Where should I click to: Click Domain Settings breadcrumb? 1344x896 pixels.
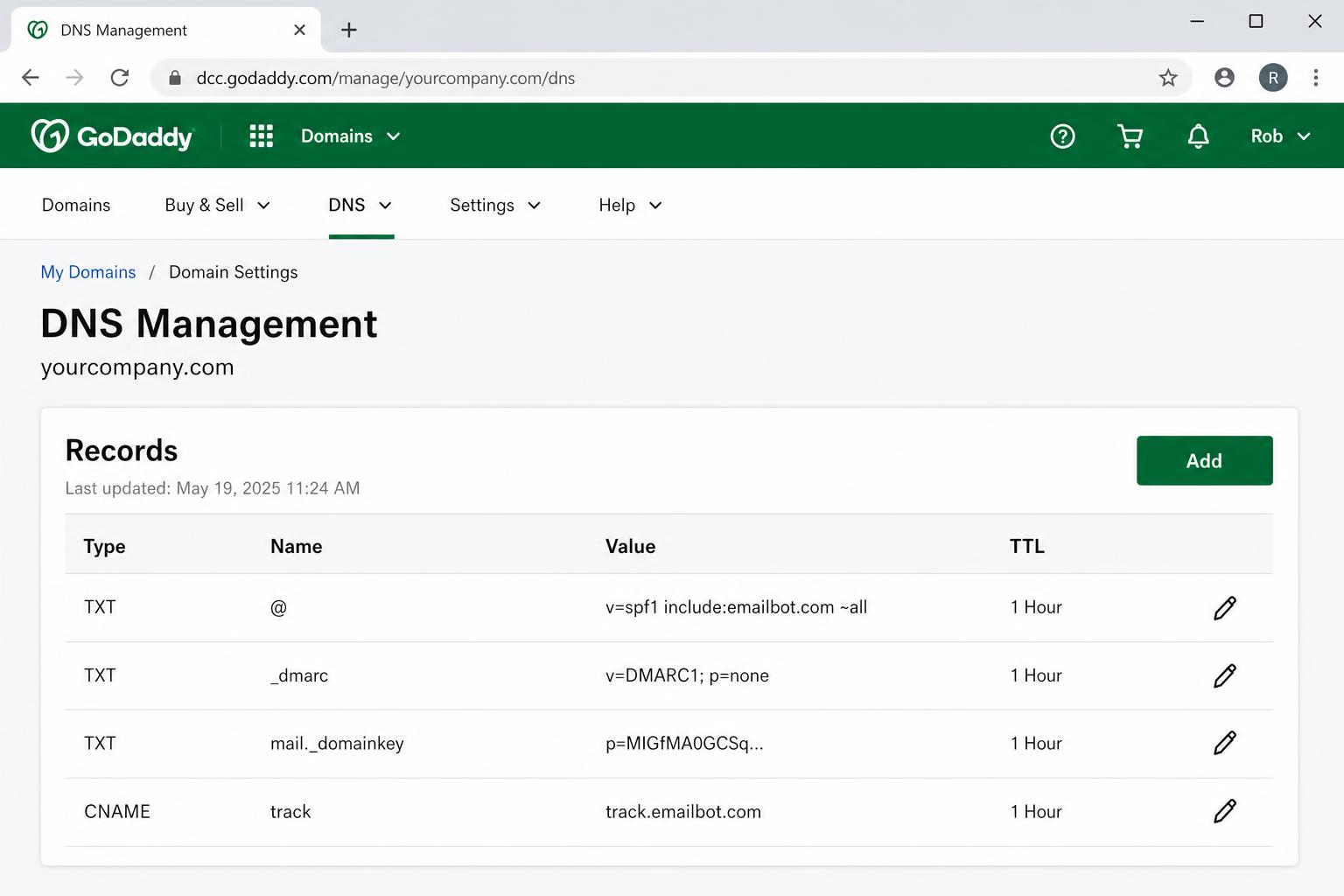coord(233,272)
